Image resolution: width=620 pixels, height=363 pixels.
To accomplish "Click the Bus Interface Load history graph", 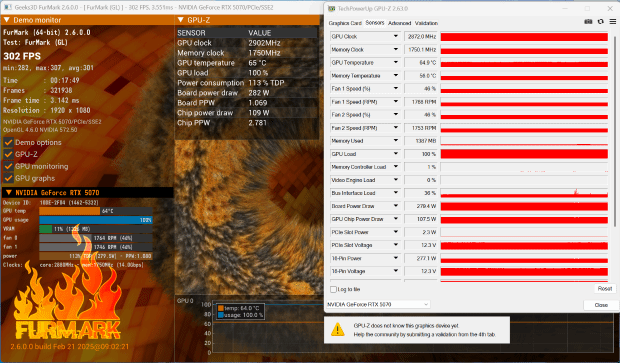I will 524,193.
